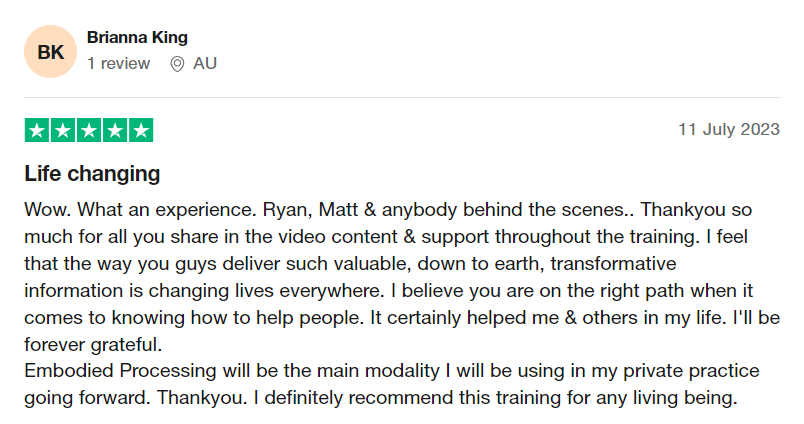804x424 pixels.
Task: Open Brianna King's reviewer profile name
Action: [x=137, y=37]
